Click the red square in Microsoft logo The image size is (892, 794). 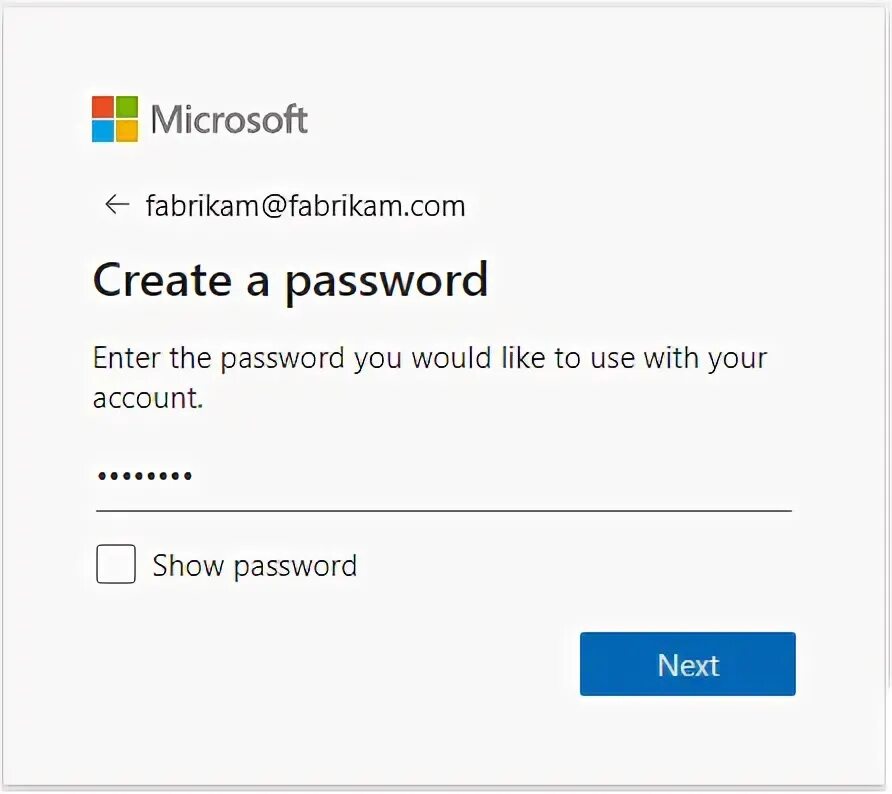[103, 107]
